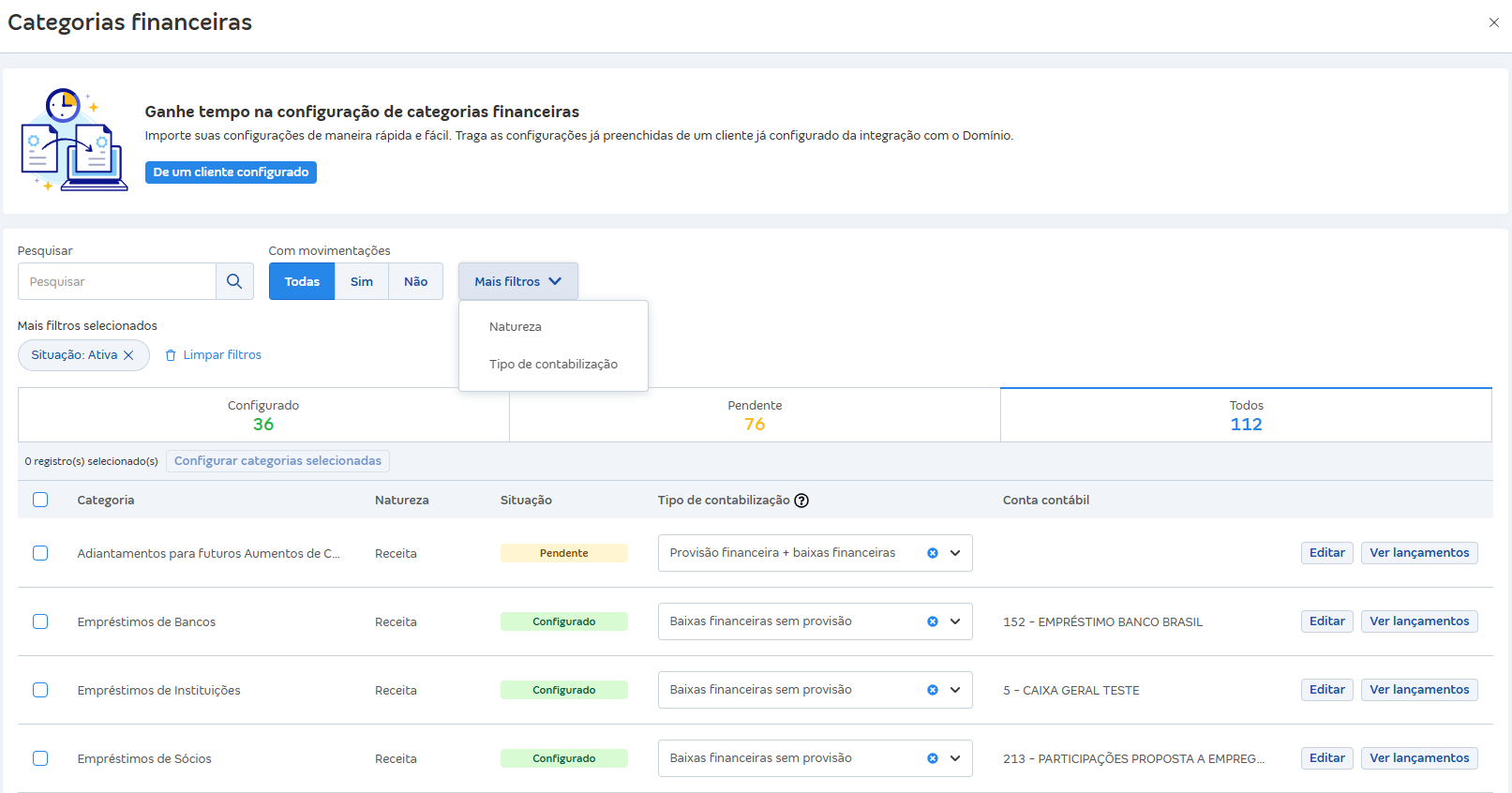Clear contabilização type for Empréstimos de Sócios
The image size is (1512, 793).
(933, 758)
